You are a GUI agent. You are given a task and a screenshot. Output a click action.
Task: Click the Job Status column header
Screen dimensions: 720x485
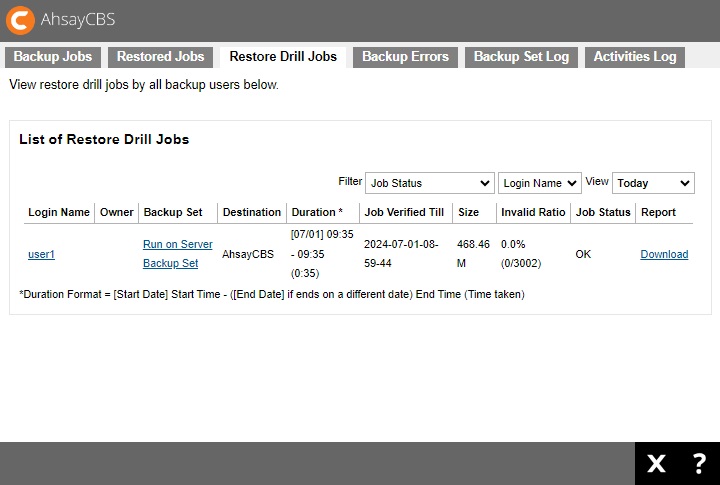[603, 212]
